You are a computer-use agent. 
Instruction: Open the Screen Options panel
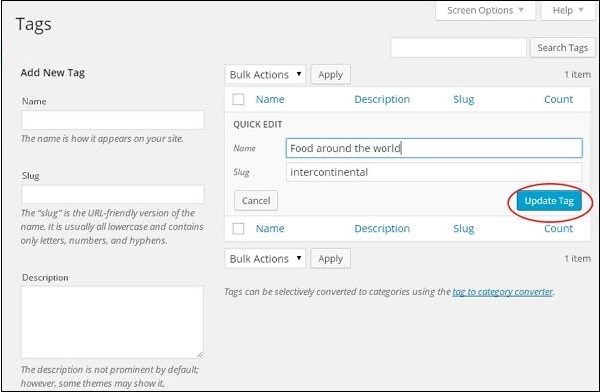[485, 10]
